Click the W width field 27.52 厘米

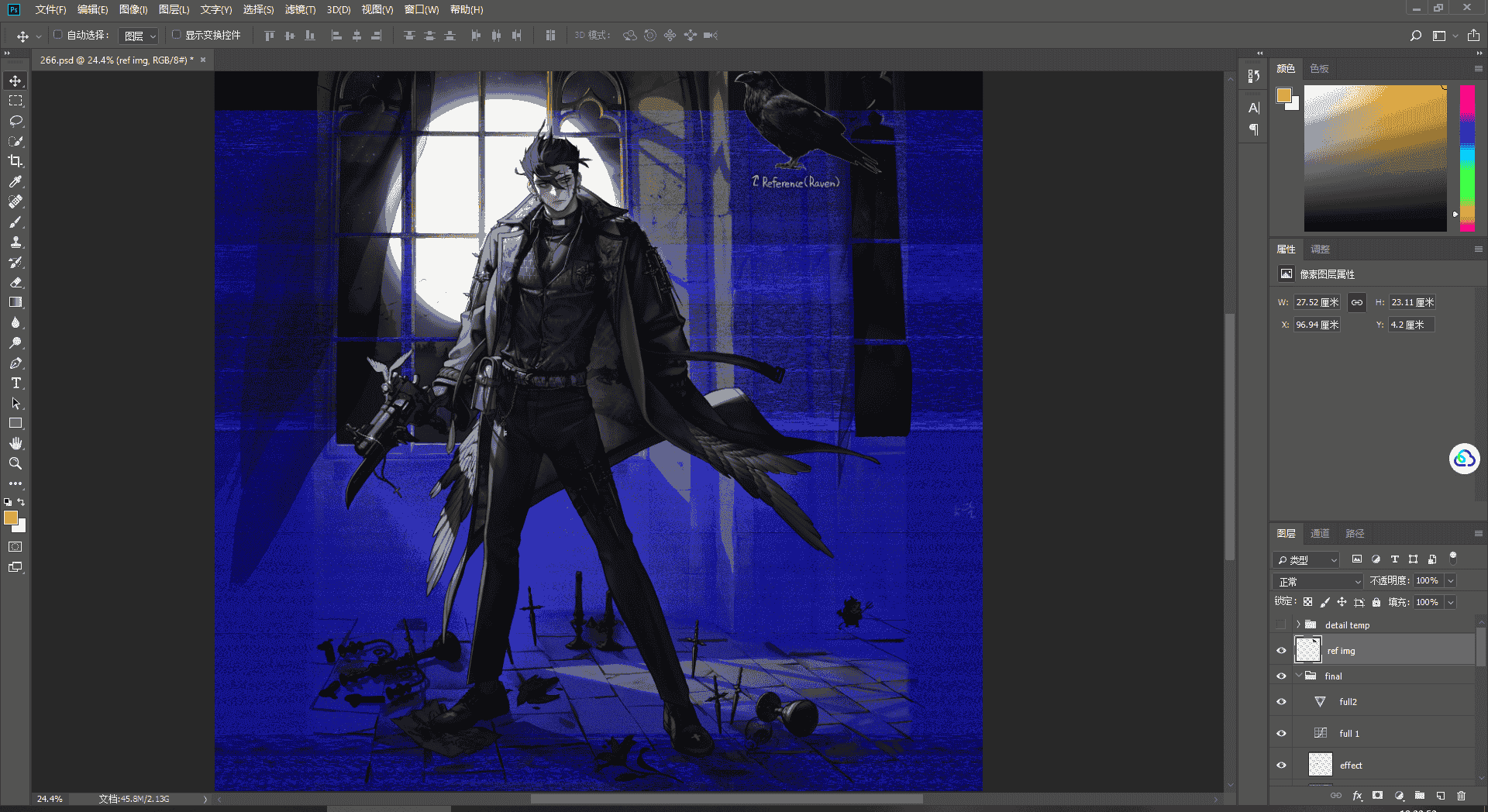click(x=1317, y=302)
